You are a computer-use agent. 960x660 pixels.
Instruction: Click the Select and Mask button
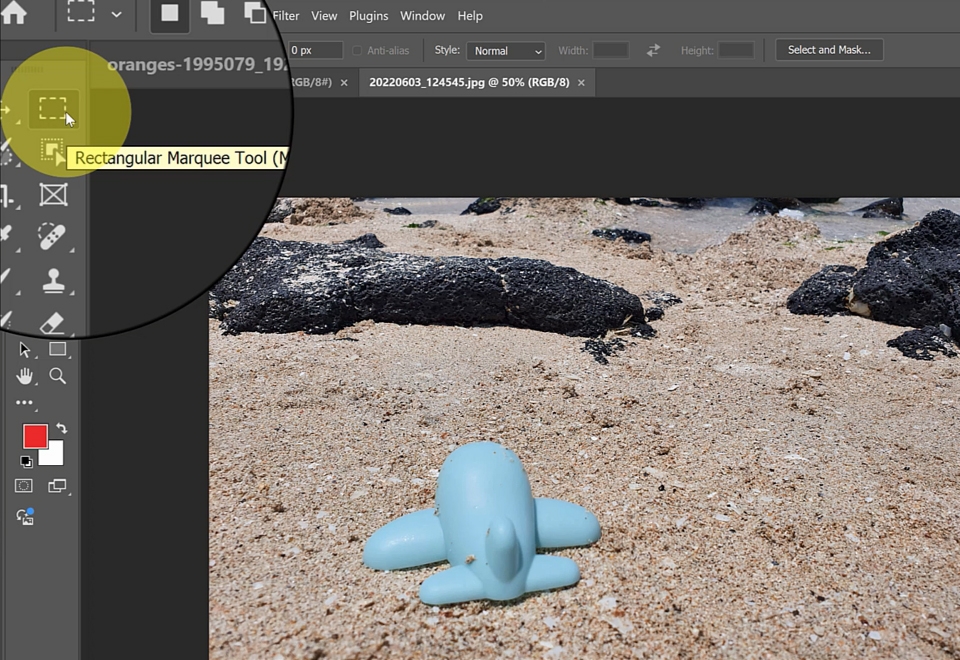pyautogui.click(x=829, y=50)
